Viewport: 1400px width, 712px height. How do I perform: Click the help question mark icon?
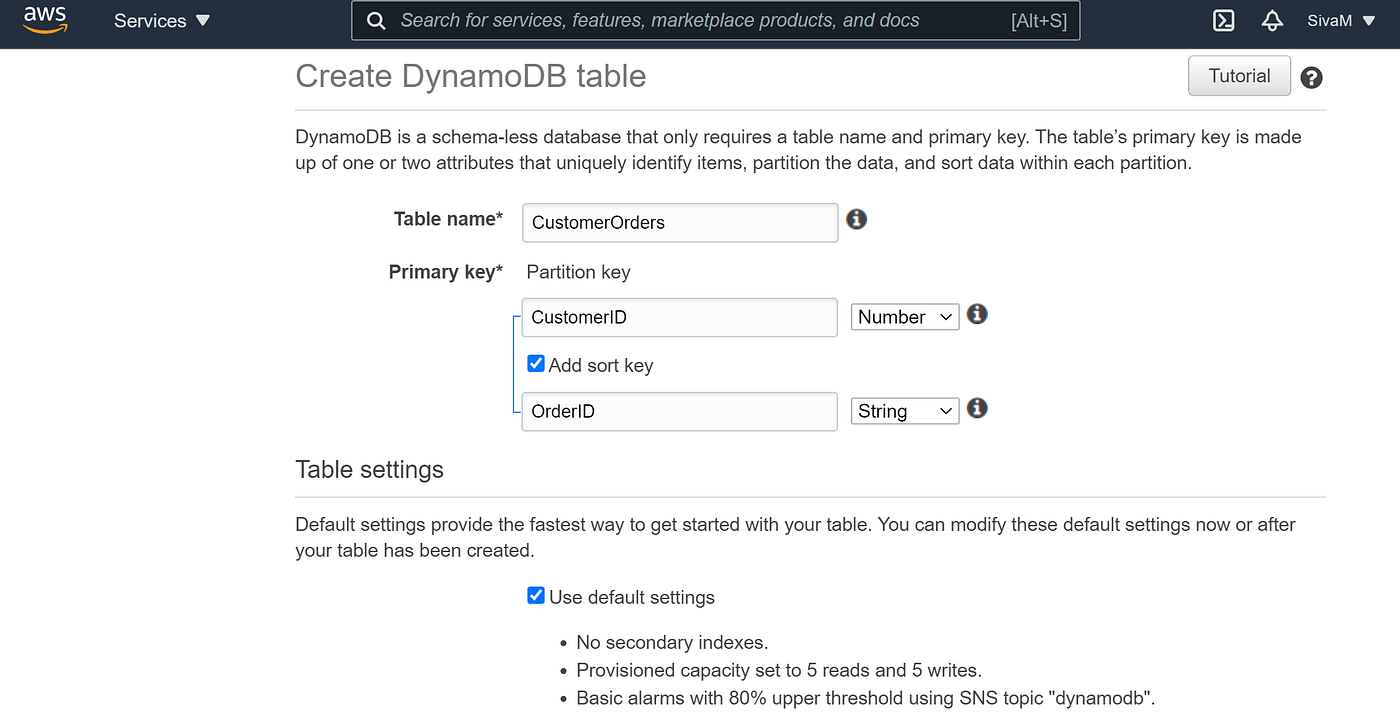click(x=1311, y=78)
